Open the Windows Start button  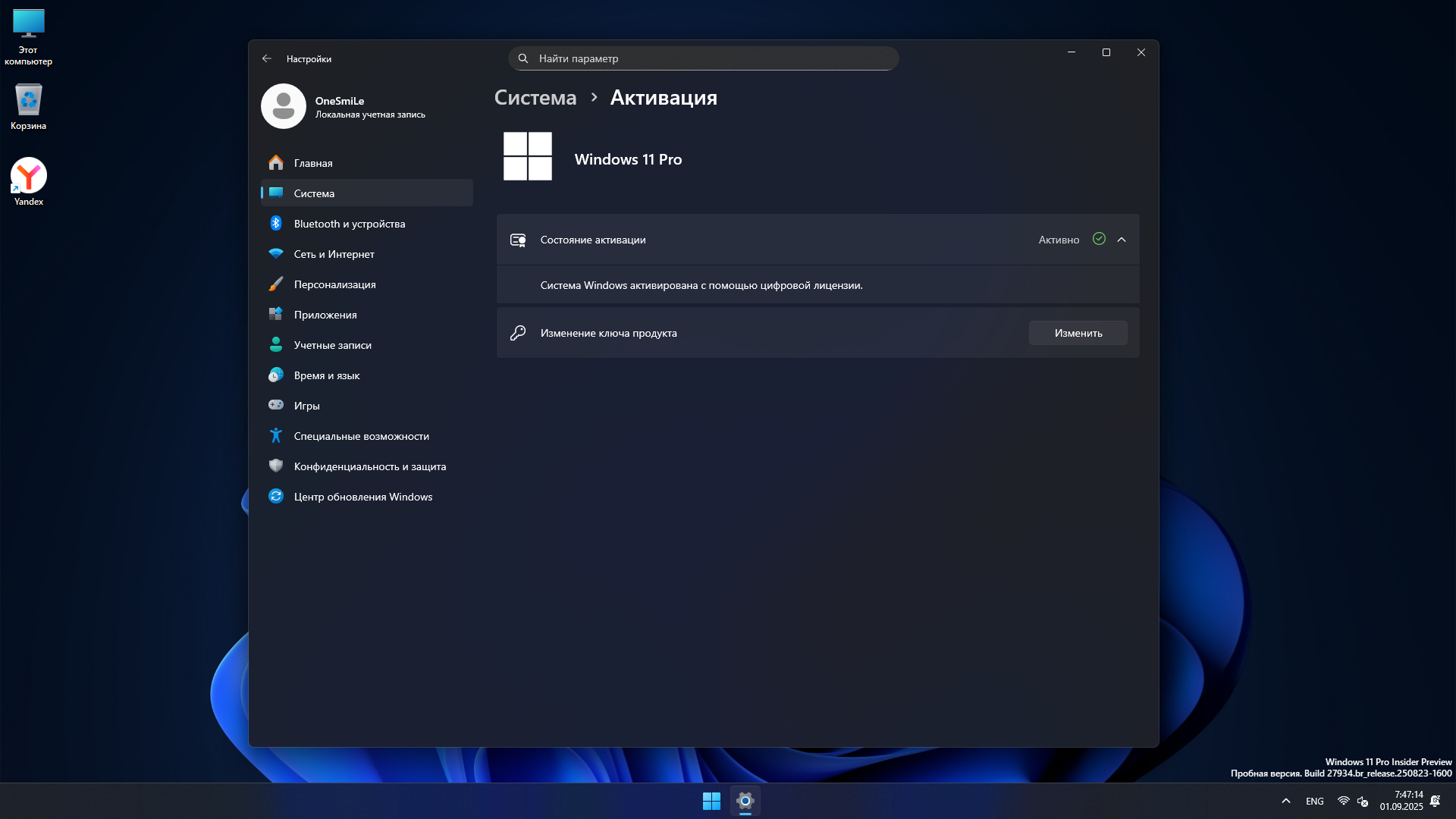(711, 801)
